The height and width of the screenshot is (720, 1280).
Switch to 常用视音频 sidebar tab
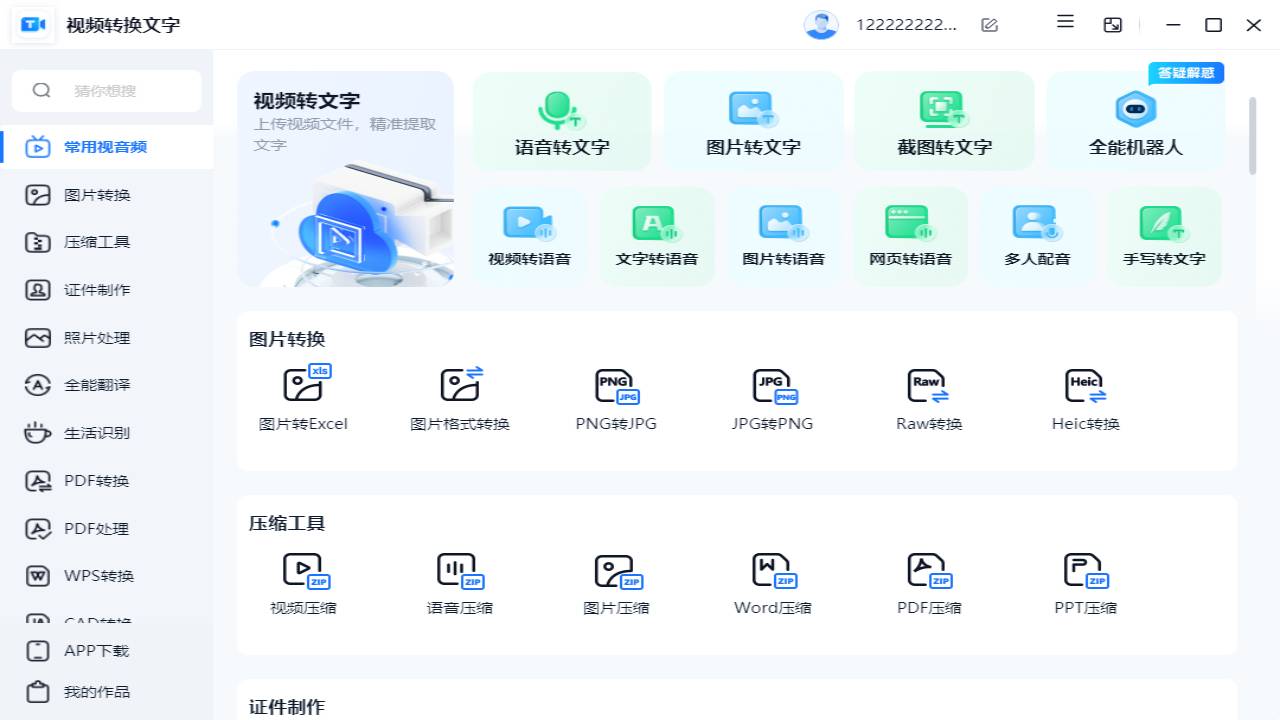pos(106,147)
